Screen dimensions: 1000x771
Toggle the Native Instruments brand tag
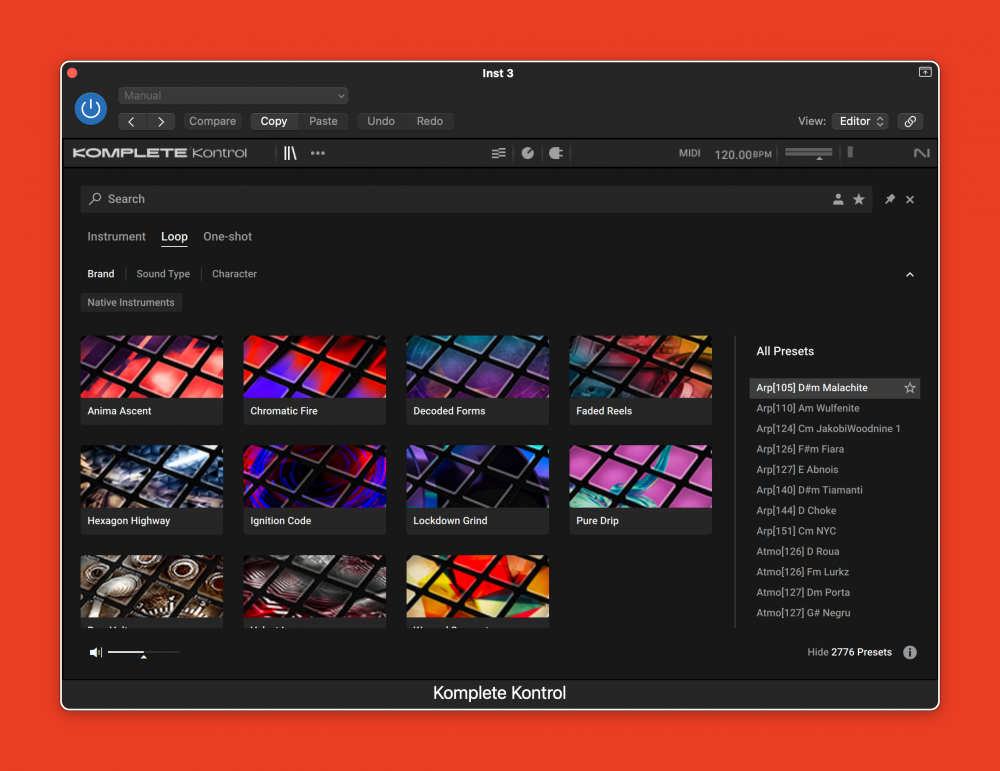pos(131,302)
